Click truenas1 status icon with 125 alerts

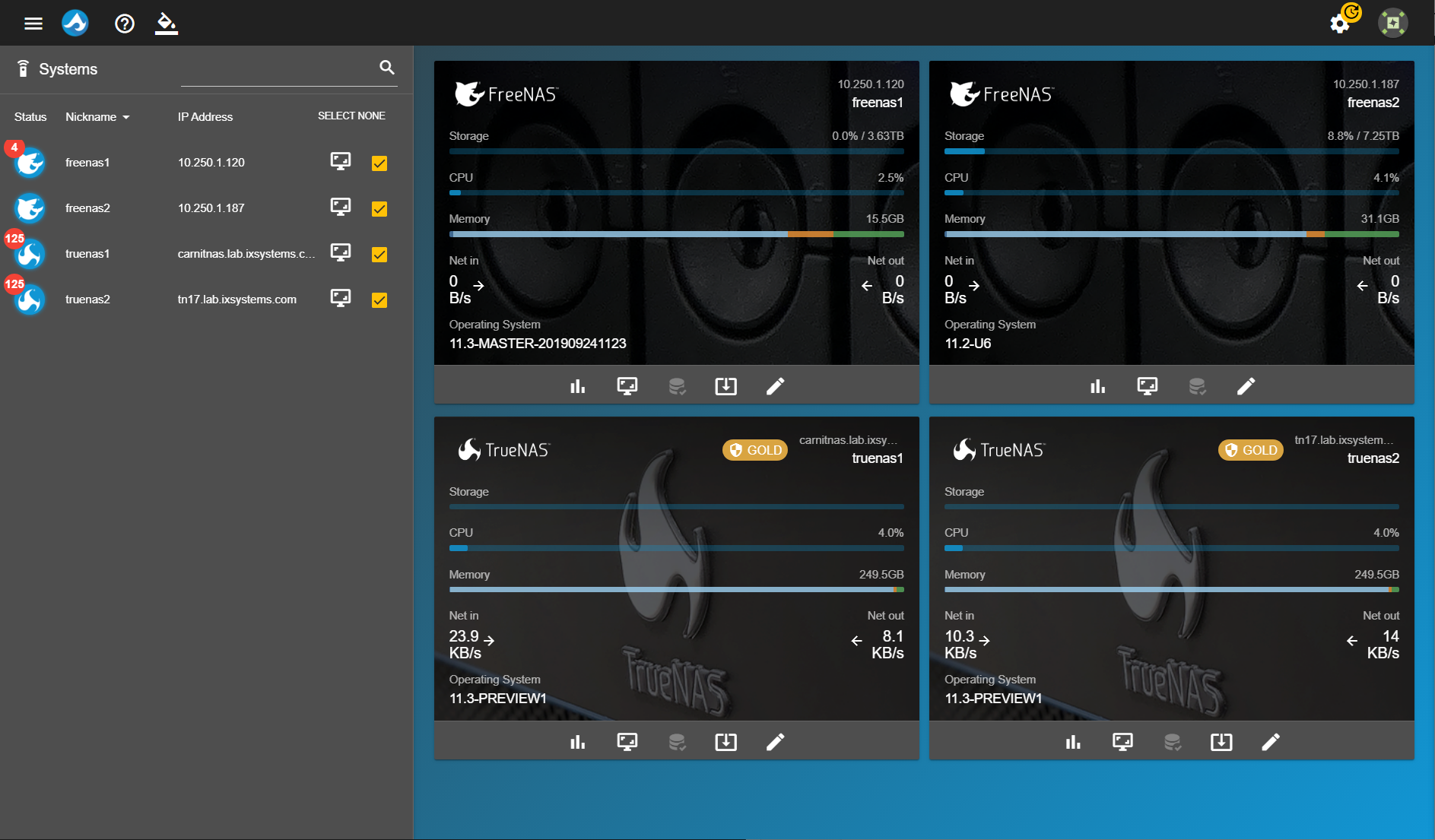click(30, 253)
